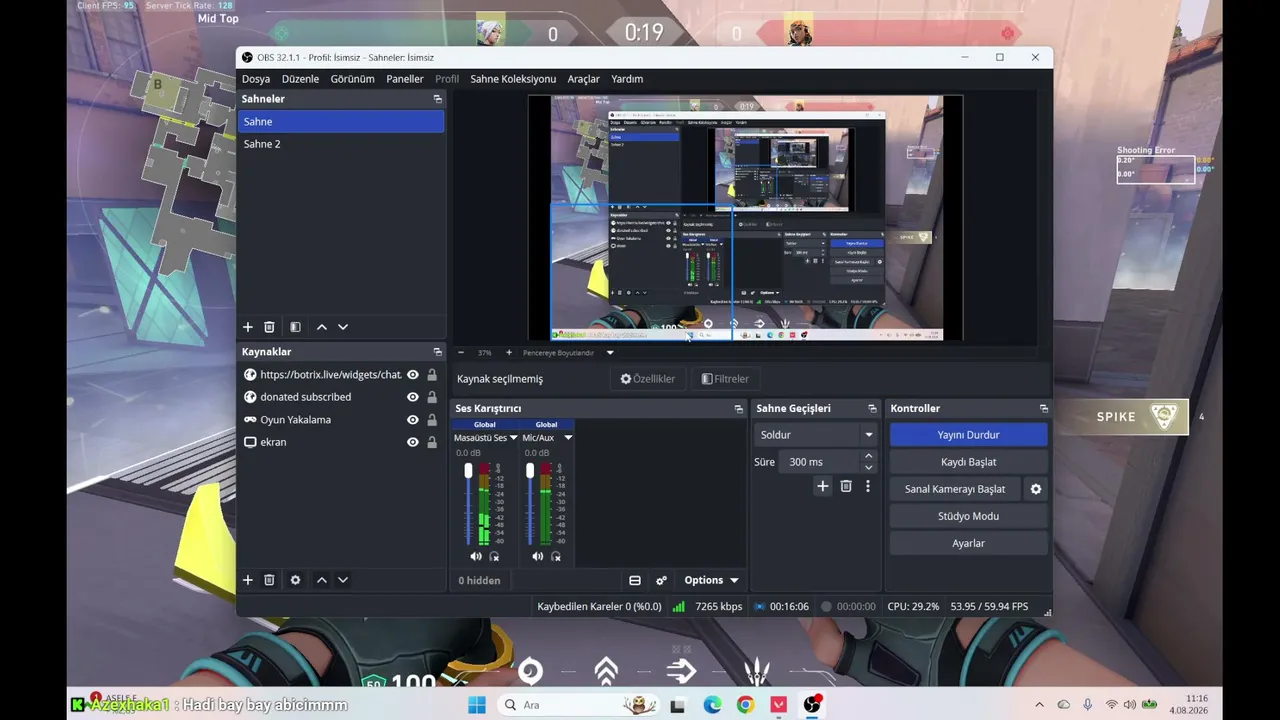Viewport: 1280px width, 720px height.
Task: Zoom out the preview with minus icon
Action: coord(461,353)
